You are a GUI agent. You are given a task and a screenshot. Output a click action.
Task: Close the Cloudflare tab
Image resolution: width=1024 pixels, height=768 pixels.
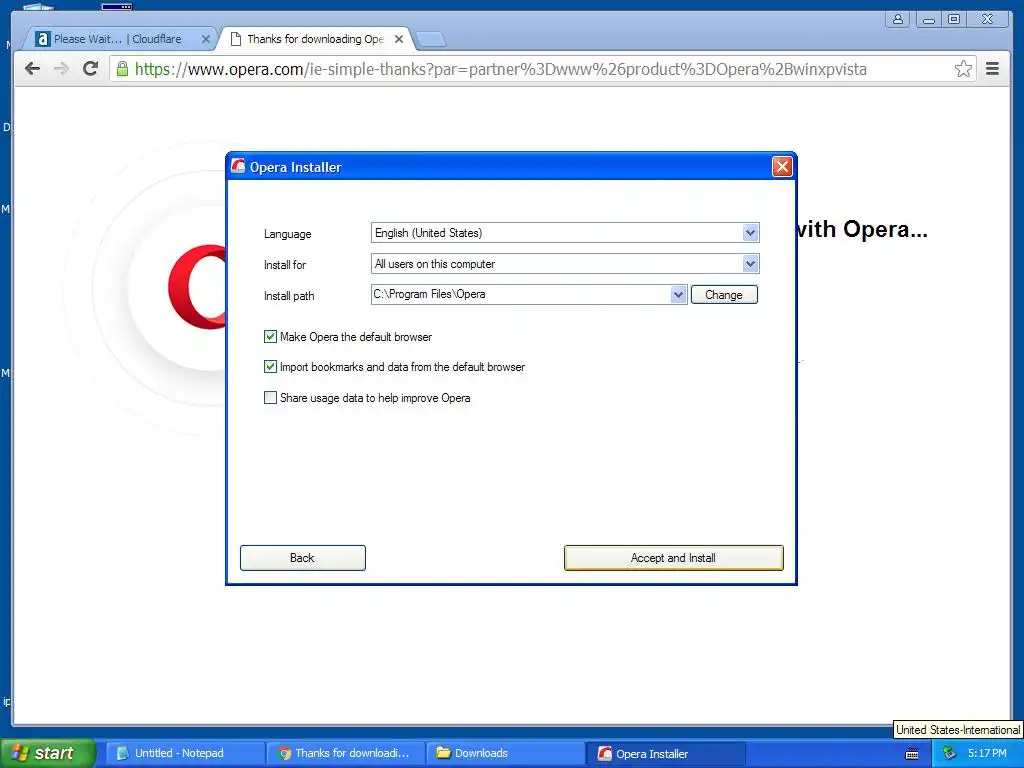tap(205, 39)
